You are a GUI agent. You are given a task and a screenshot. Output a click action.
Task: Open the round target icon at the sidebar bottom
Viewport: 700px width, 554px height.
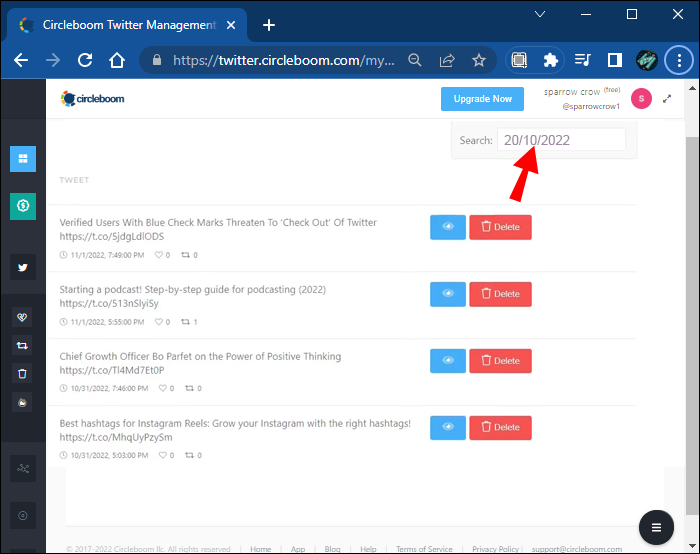(23, 516)
